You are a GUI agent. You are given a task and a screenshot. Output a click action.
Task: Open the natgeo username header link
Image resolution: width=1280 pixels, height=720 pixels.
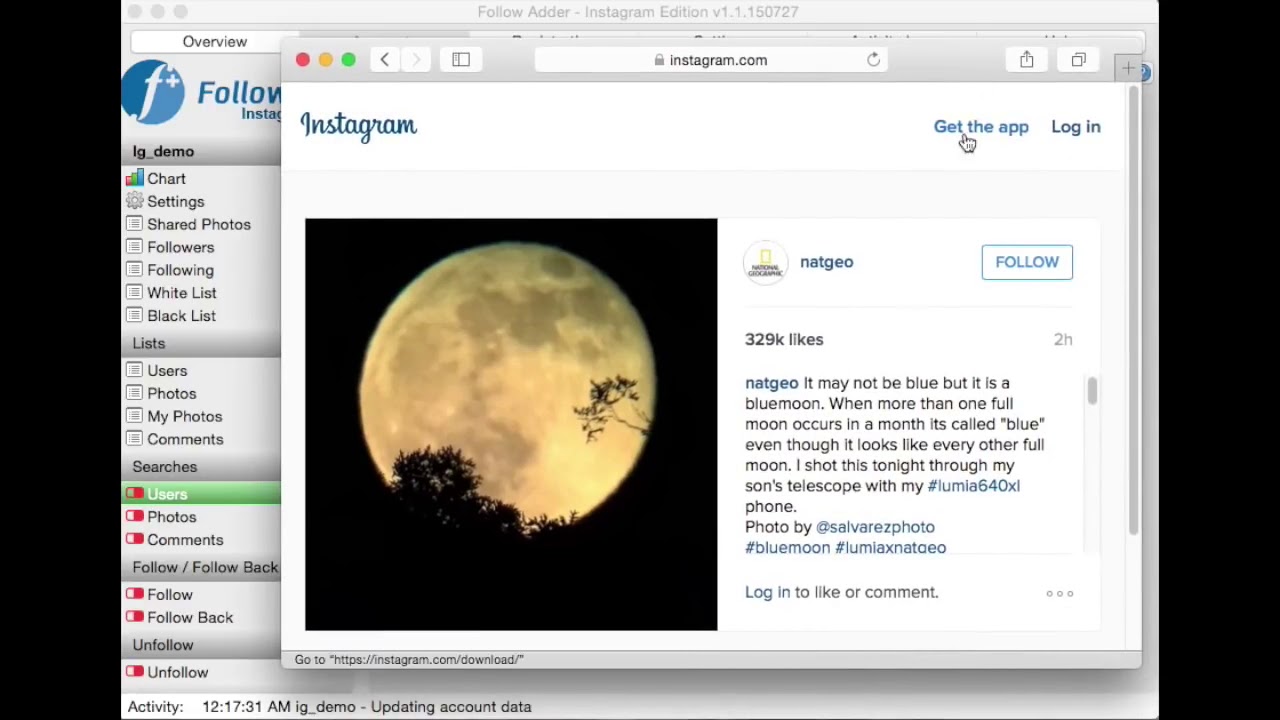pyautogui.click(x=826, y=262)
